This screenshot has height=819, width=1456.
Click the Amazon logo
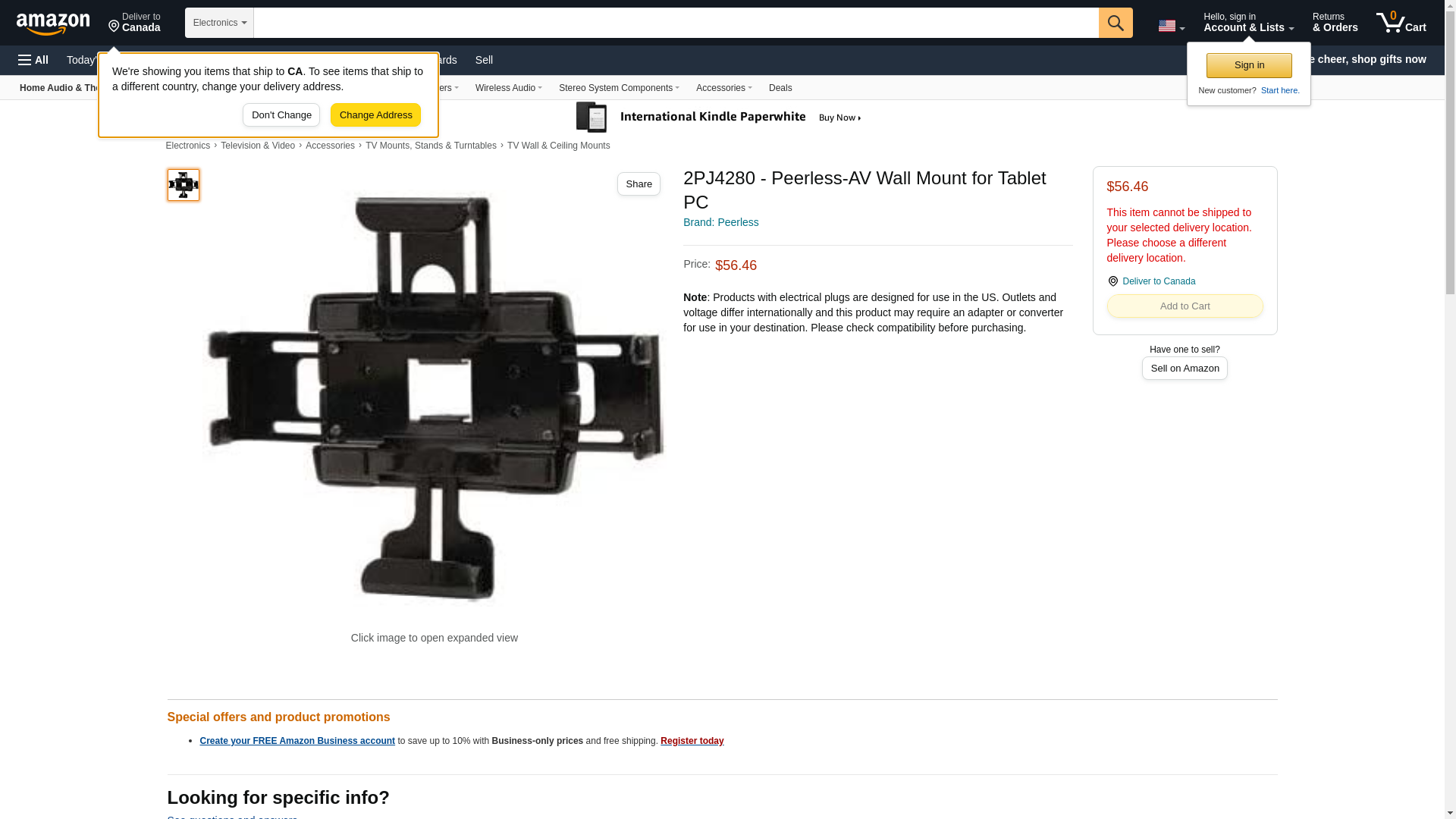tap(53, 24)
